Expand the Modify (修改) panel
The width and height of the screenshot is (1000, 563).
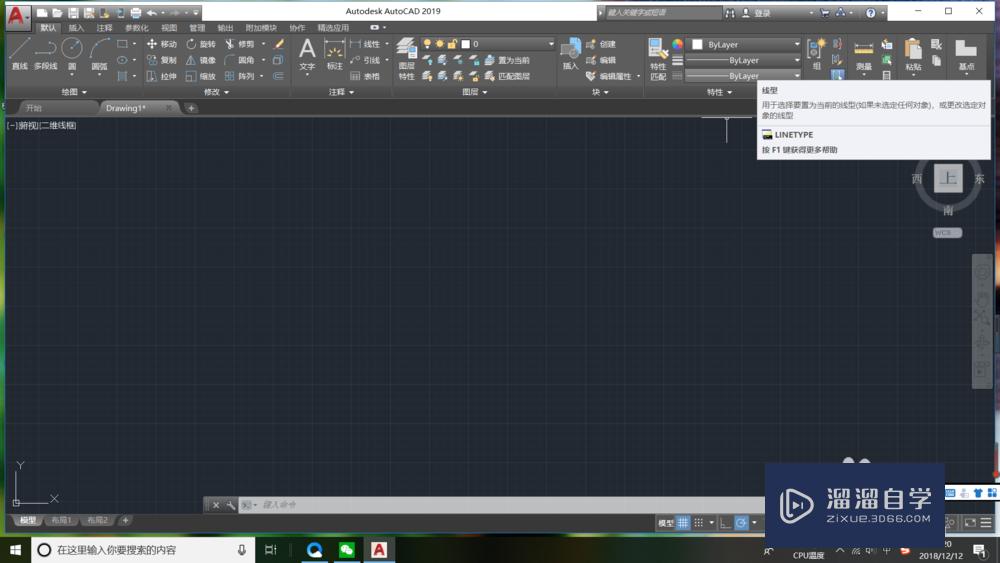click(x=216, y=92)
